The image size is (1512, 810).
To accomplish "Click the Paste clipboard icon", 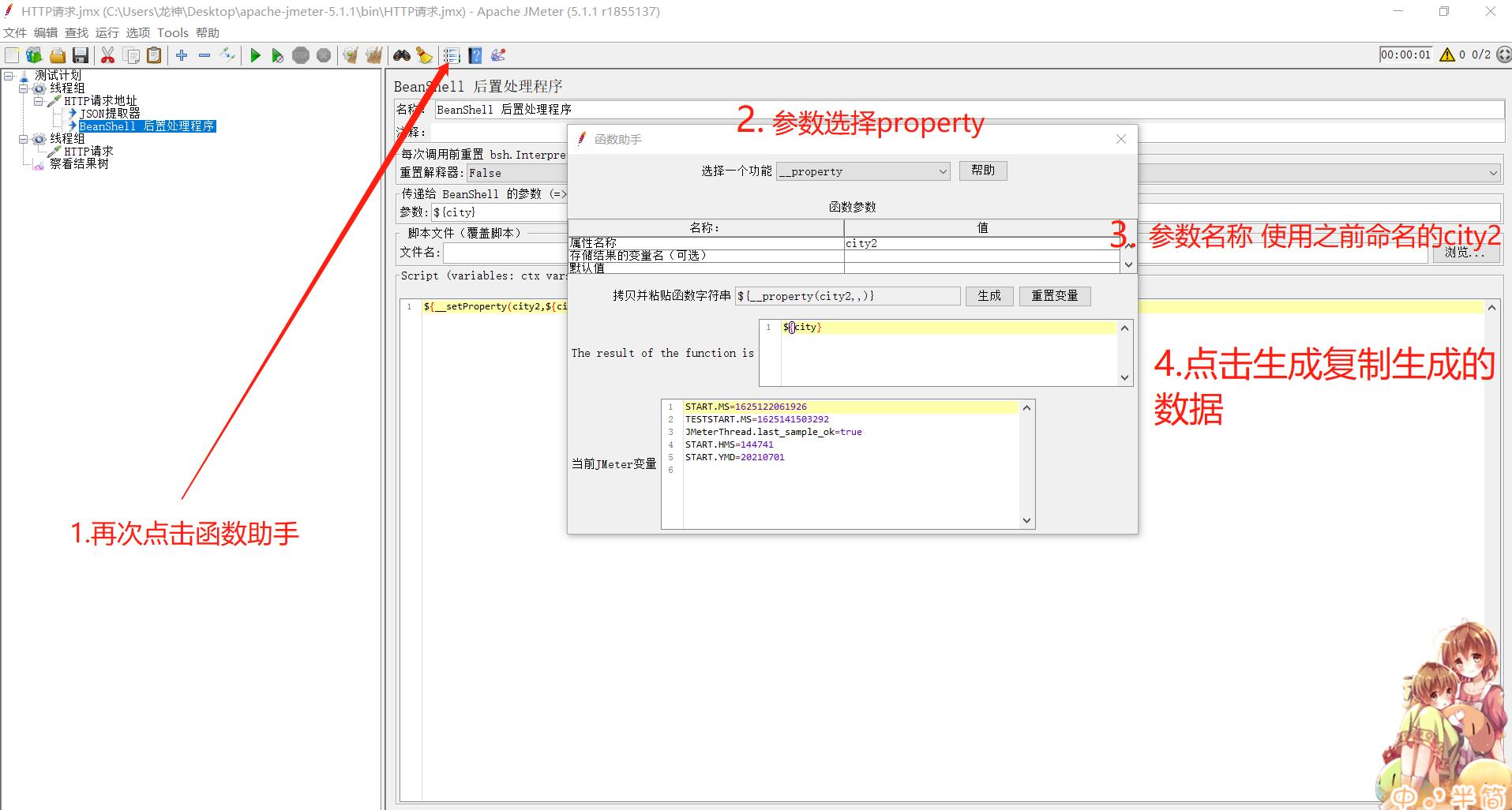I will 154,55.
